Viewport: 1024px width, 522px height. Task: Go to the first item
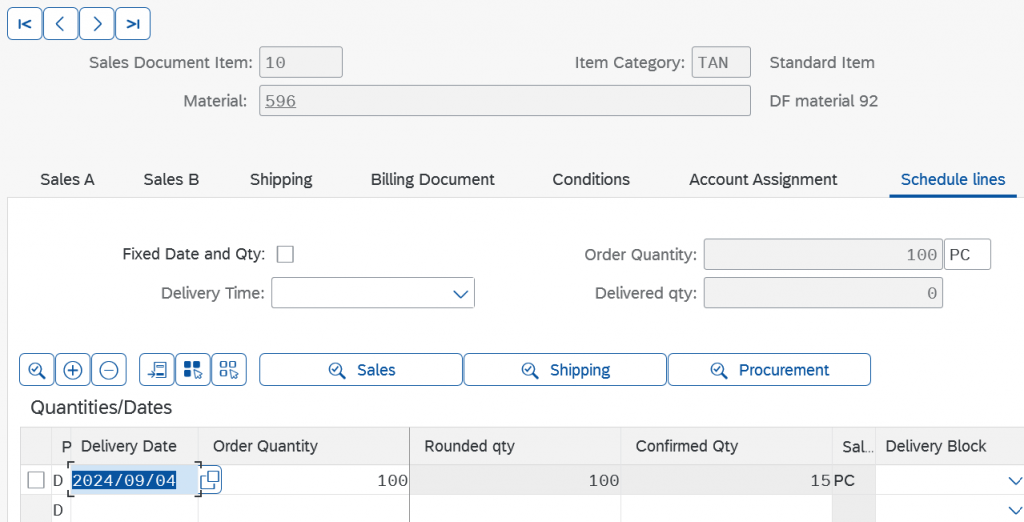(x=25, y=24)
